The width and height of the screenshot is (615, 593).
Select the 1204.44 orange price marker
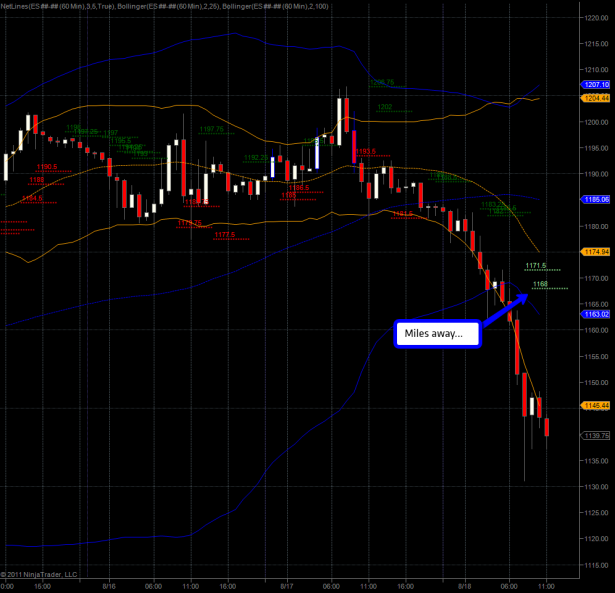(x=595, y=98)
